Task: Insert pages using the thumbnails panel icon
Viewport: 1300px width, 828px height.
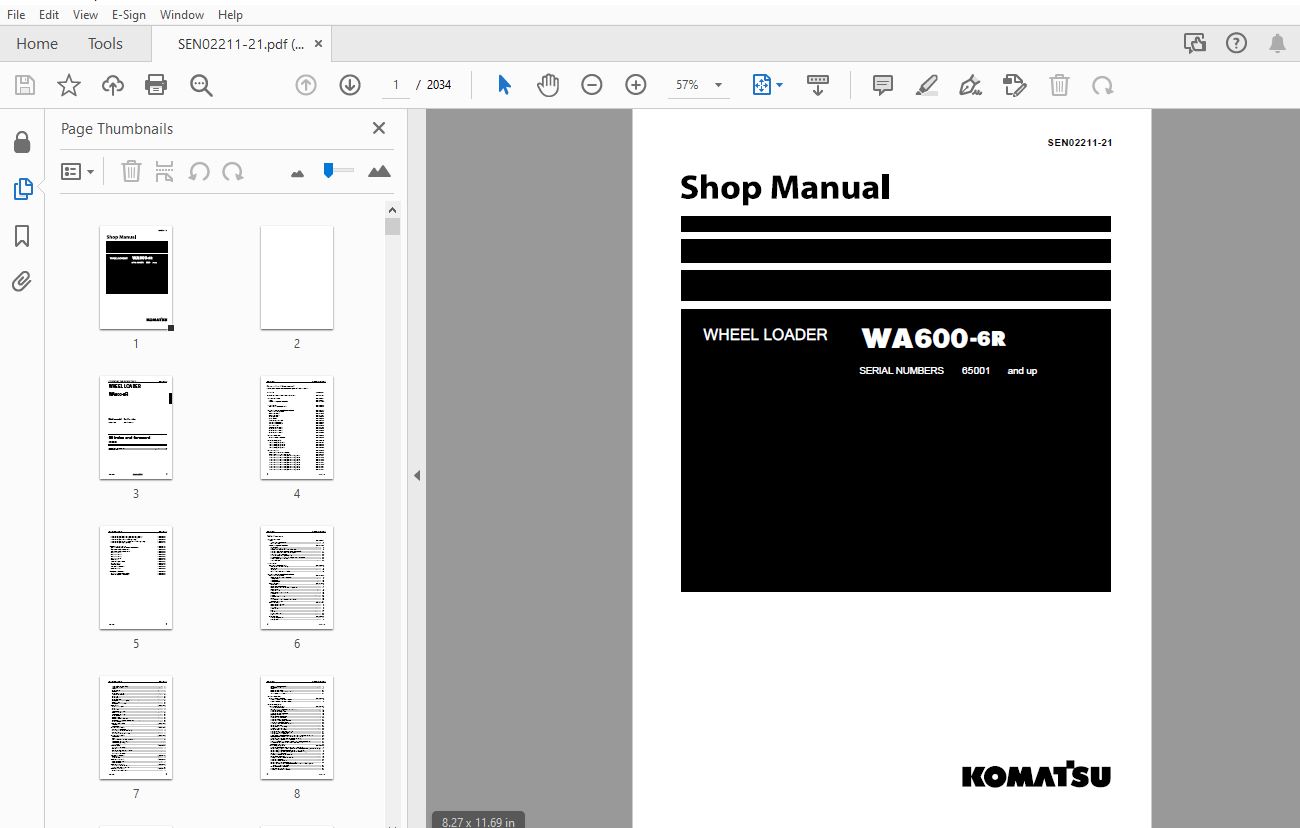Action: click(x=165, y=172)
